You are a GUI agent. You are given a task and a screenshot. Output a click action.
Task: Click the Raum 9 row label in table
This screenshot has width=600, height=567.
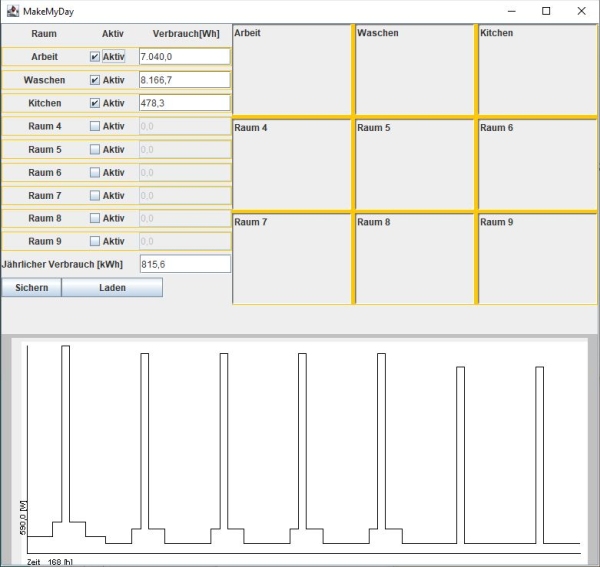click(44, 241)
